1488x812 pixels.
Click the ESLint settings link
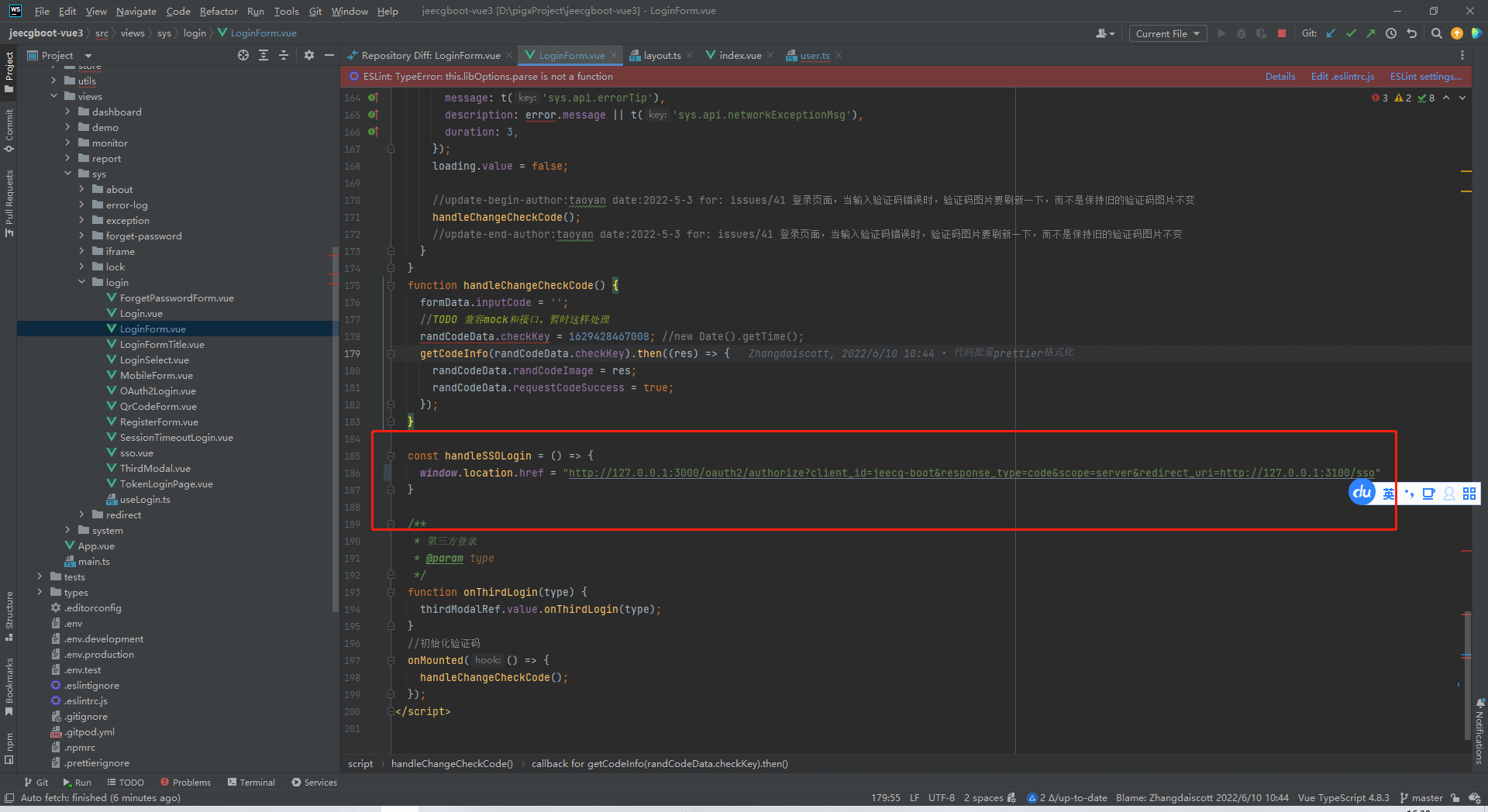click(x=1425, y=77)
